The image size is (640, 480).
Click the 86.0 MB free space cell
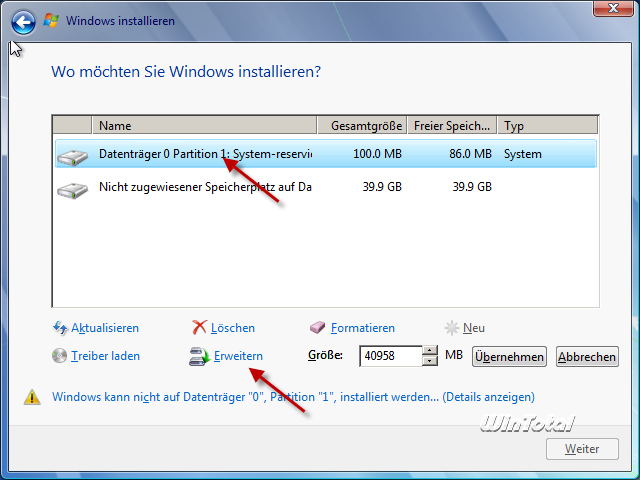pyautogui.click(x=470, y=154)
